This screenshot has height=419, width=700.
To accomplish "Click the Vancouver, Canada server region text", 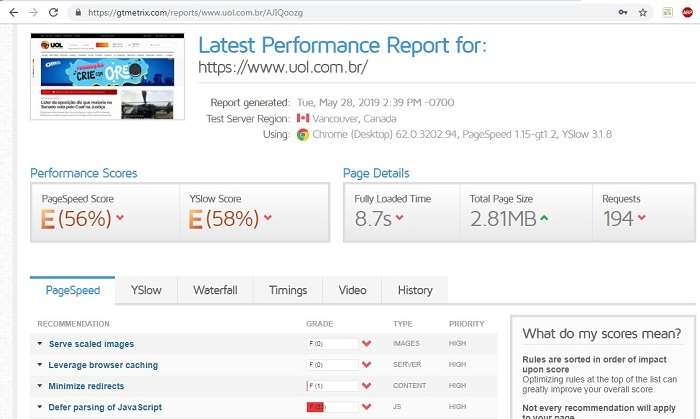I will pos(354,119).
